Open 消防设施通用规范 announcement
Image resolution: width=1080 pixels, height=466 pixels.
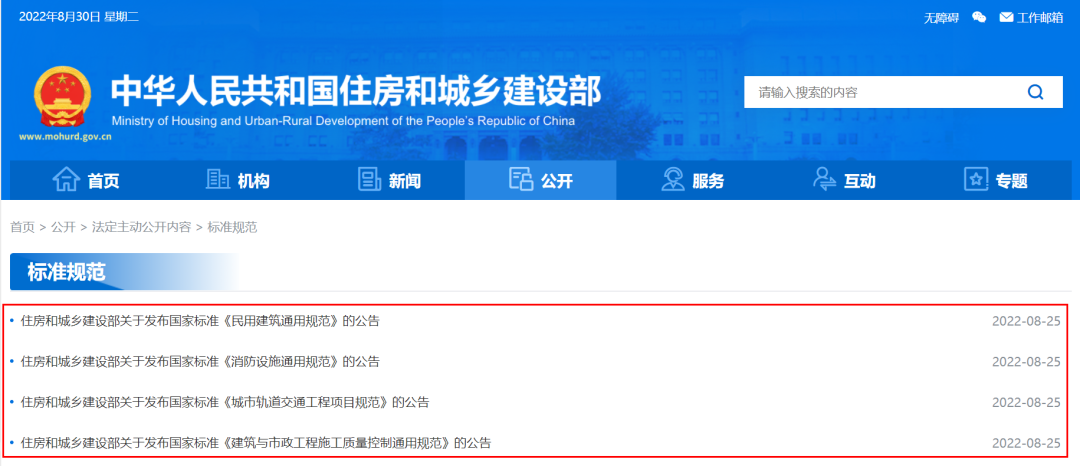(x=200, y=361)
